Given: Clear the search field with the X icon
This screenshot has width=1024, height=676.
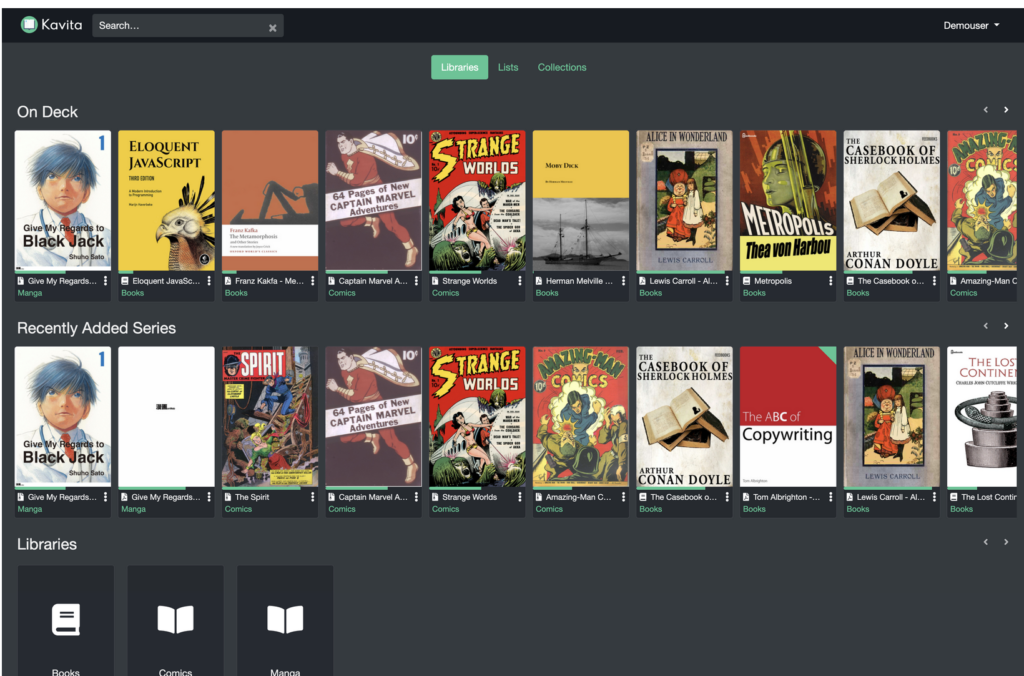Looking at the screenshot, I should (272, 27).
